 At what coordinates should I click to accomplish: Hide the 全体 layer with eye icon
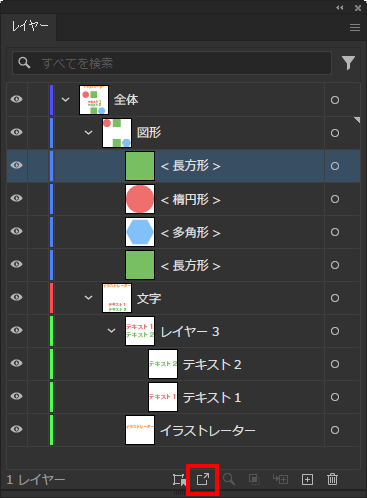[x=16, y=99]
